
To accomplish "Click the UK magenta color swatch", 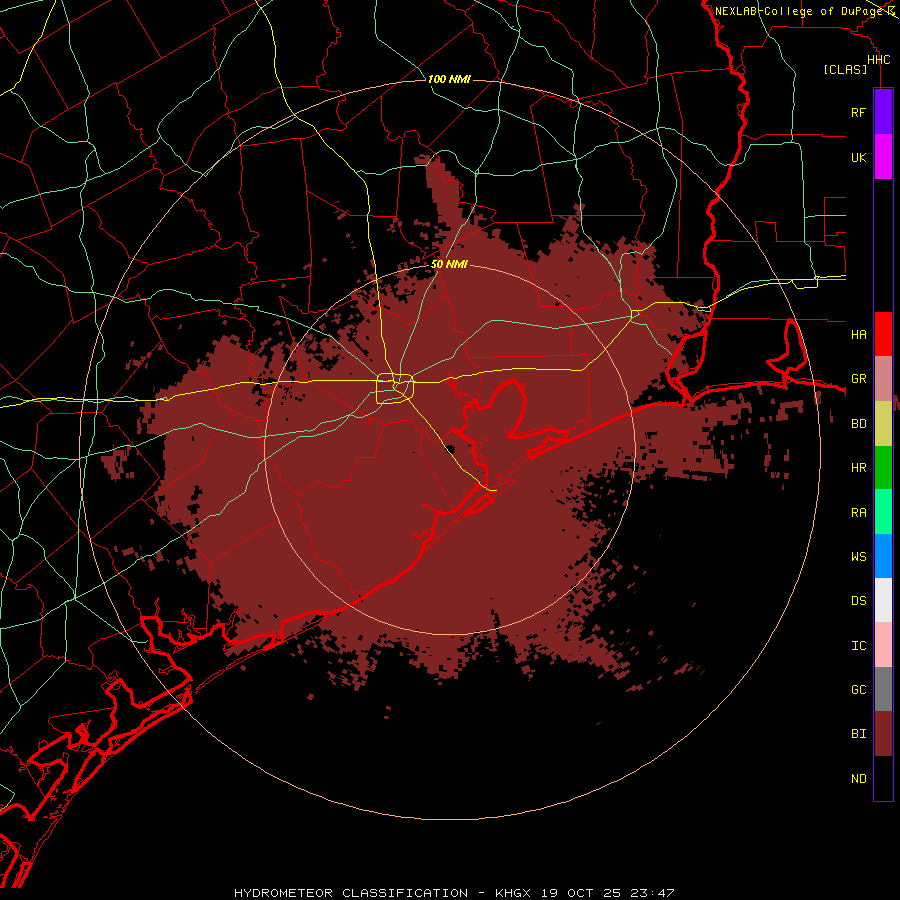I will [883, 157].
